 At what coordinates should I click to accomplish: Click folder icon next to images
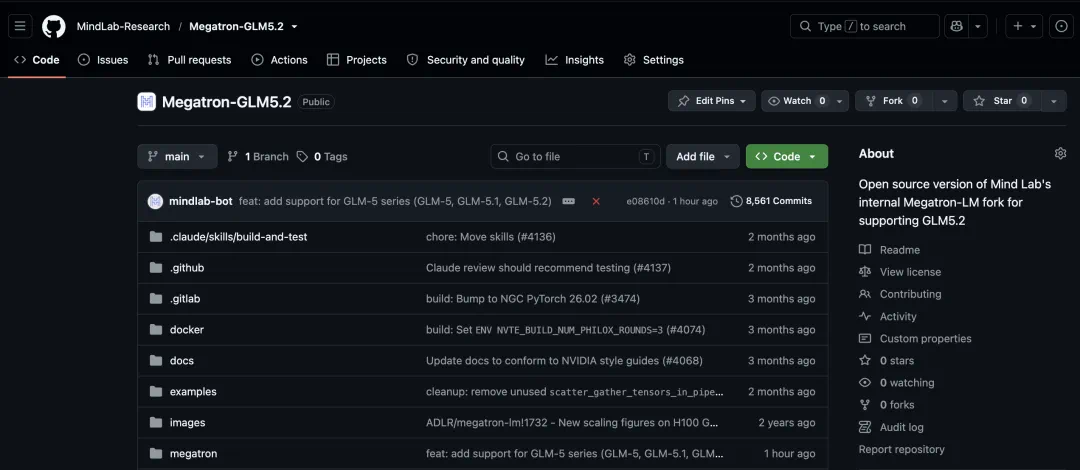click(x=156, y=423)
